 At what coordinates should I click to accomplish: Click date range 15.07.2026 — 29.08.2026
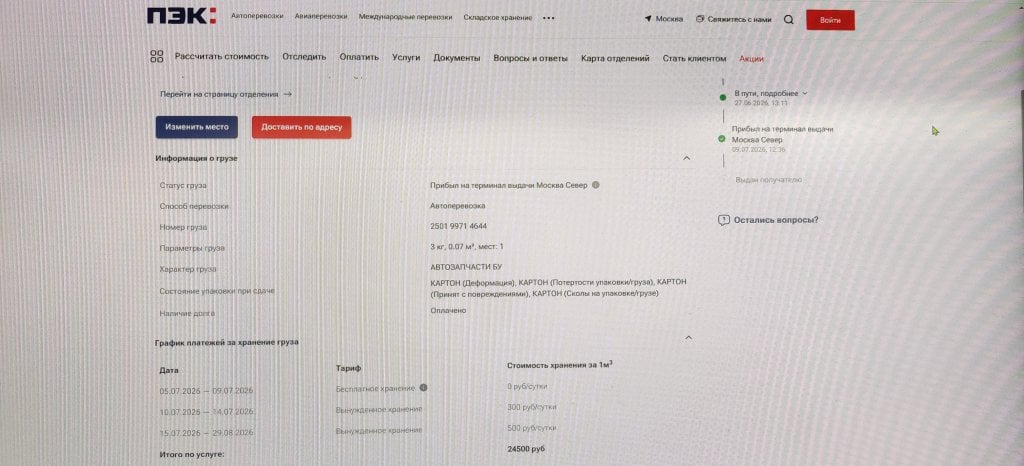click(206, 433)
